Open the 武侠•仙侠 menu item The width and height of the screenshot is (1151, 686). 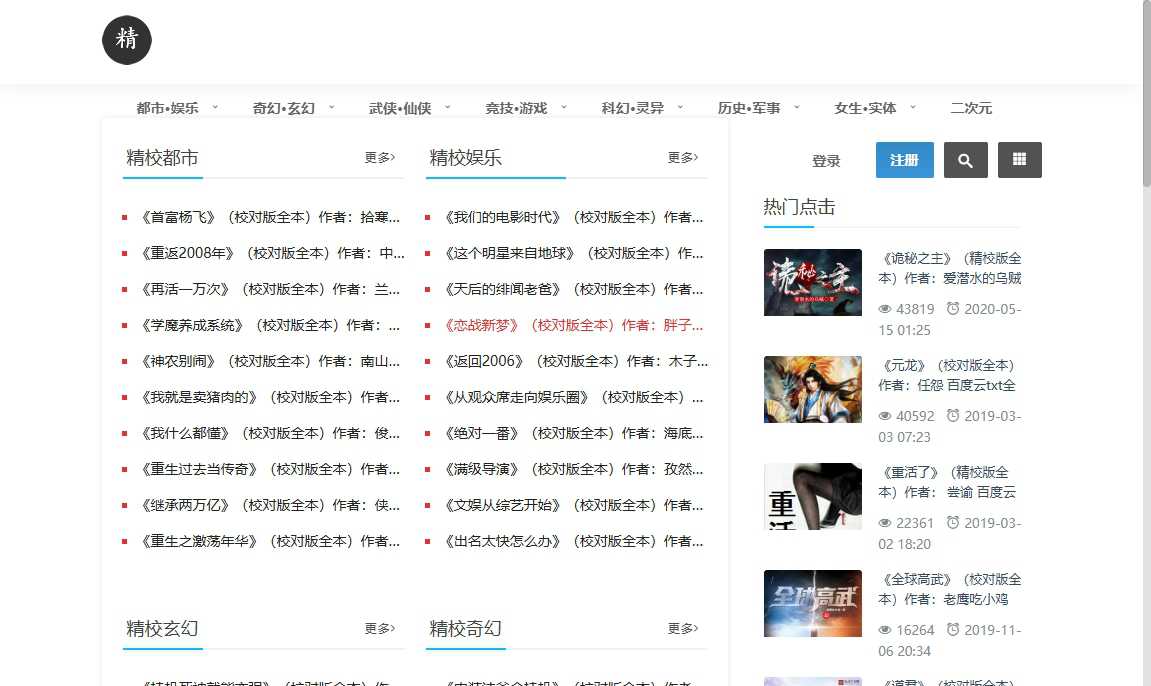[400, 108]
